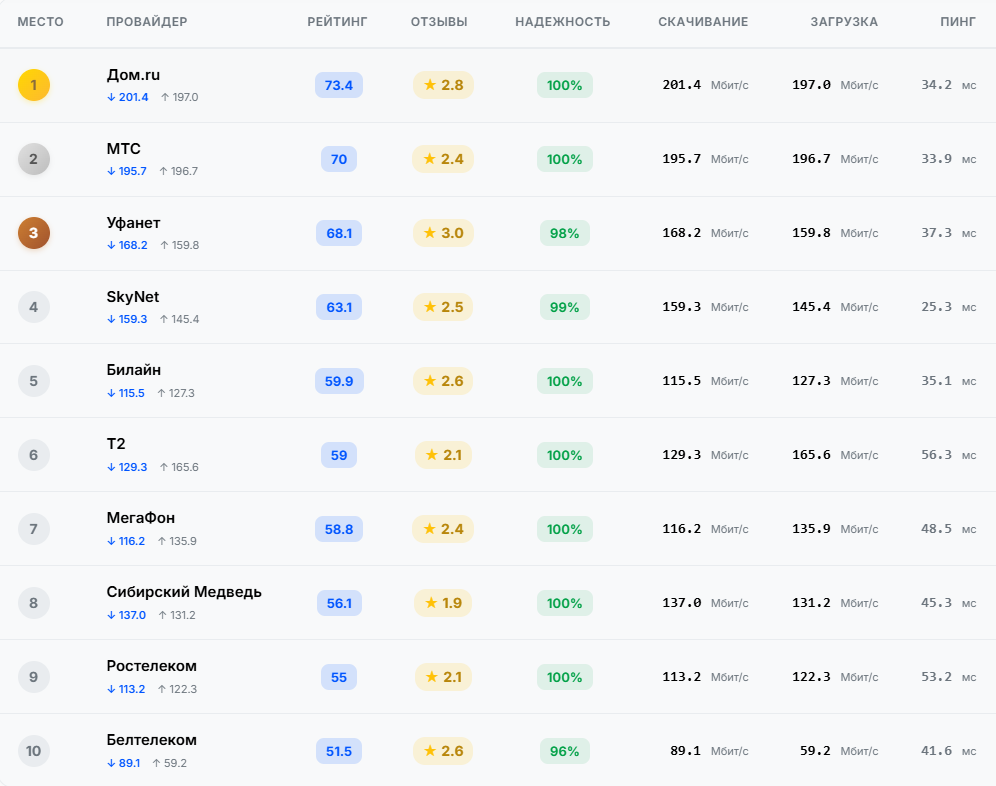This screenshot has width=996, height=786.
Task: Click the 165.6 Мбит/с upload cell
Action: point(835,455)
